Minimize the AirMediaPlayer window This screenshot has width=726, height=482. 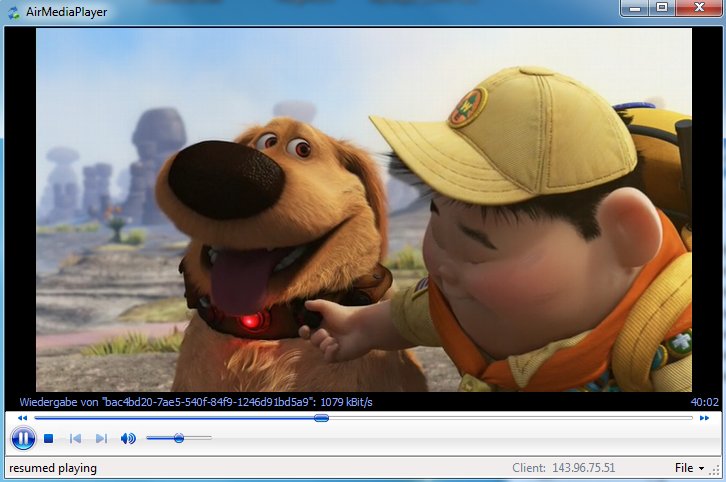click(x=634, y=8)
